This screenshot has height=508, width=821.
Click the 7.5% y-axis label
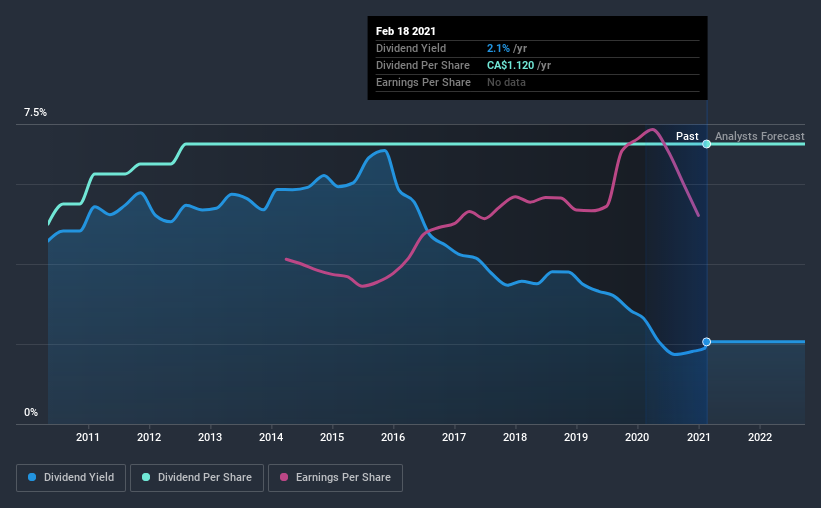pyautogui.click(x=36, y=113)
